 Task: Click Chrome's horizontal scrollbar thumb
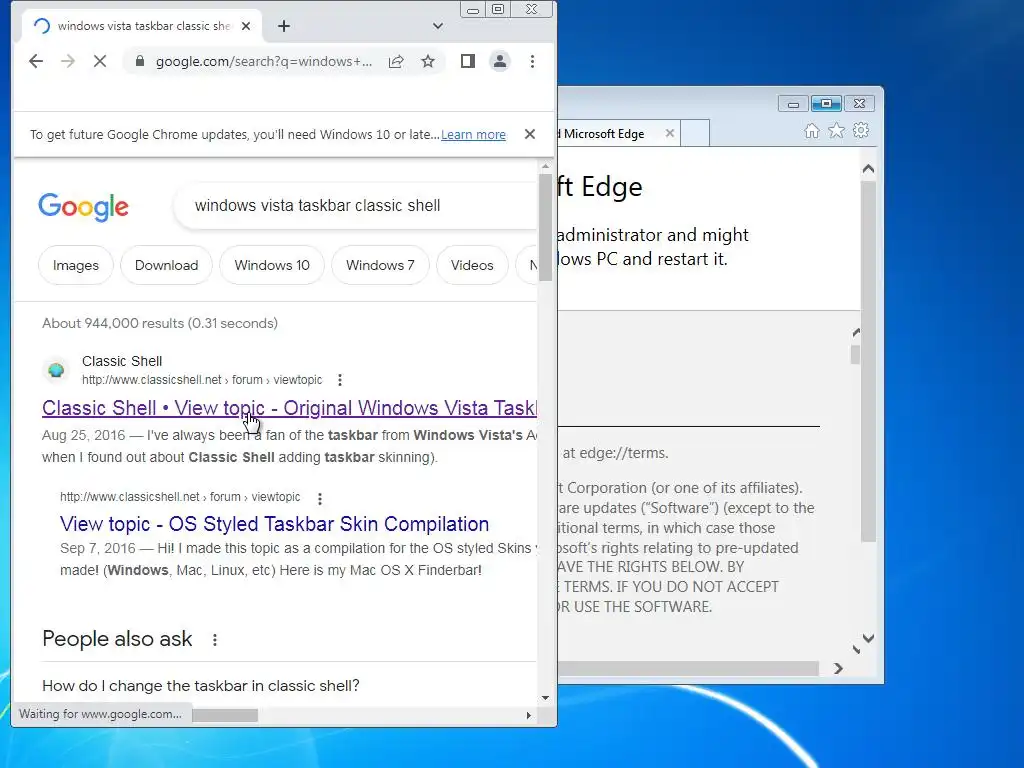pyautogui.click(x=225, y=715)
